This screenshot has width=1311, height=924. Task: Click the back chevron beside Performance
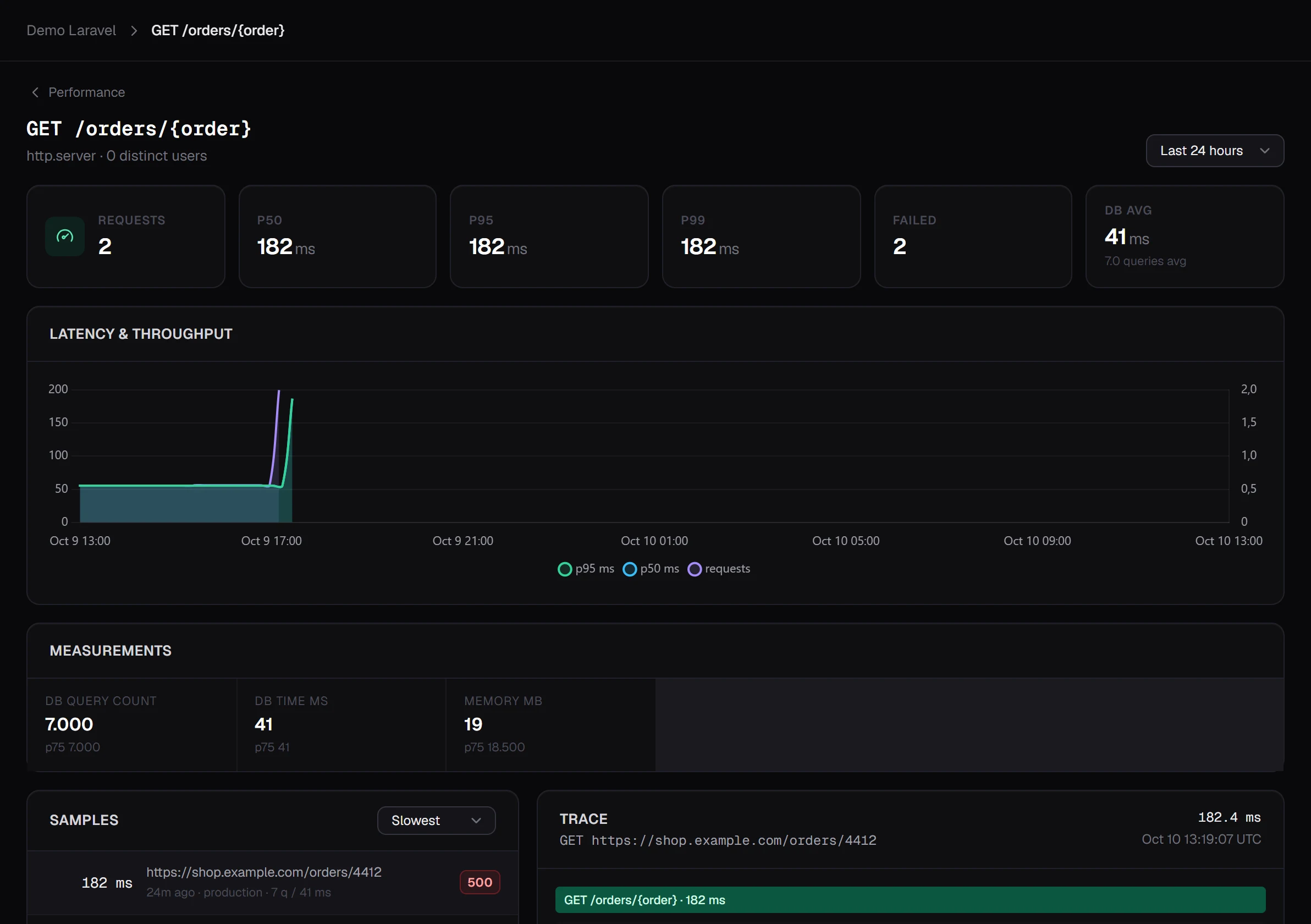(x=35, y=92)
